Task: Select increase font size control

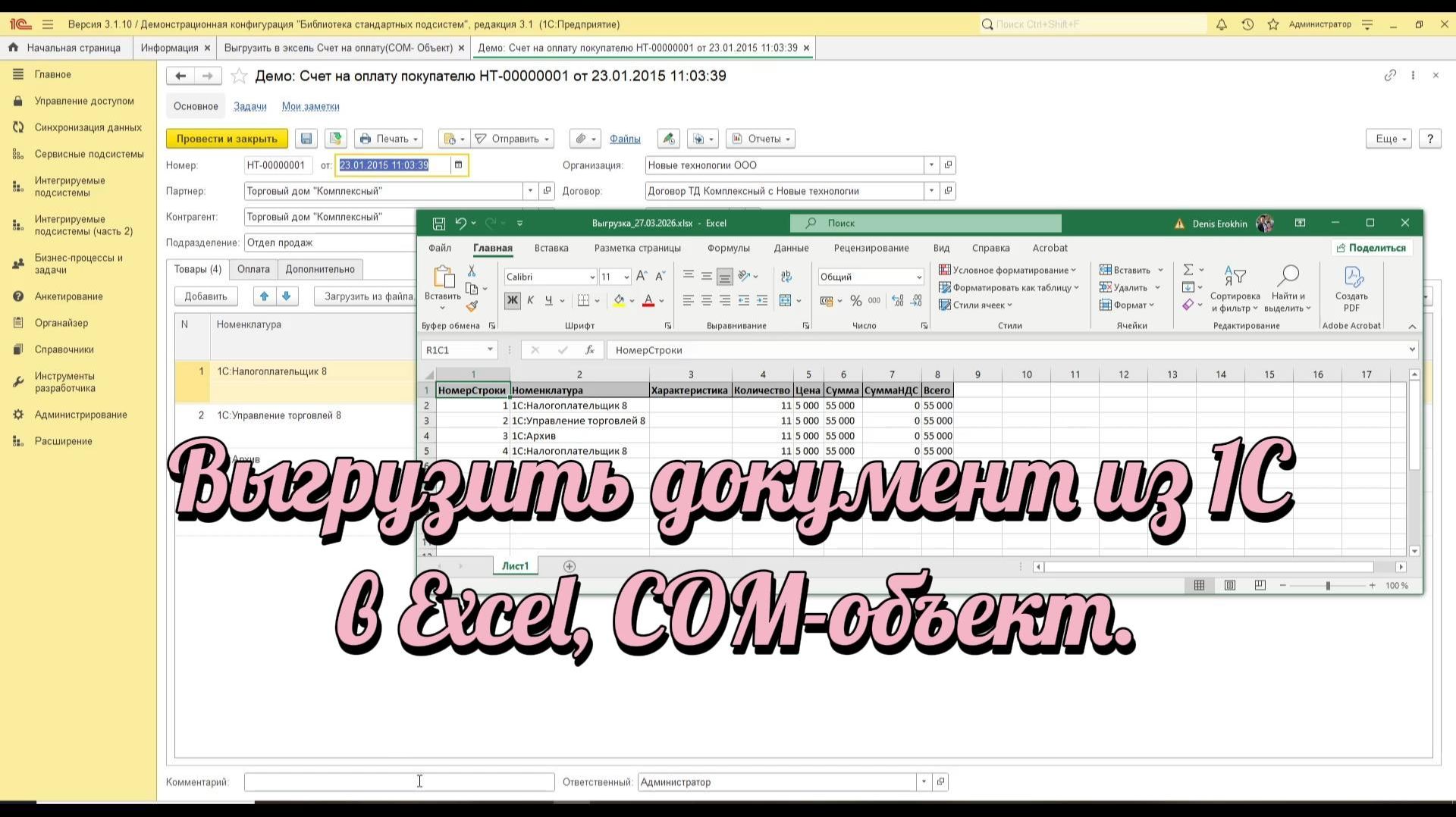Action: pyautogui.click(x=642, y=275)
